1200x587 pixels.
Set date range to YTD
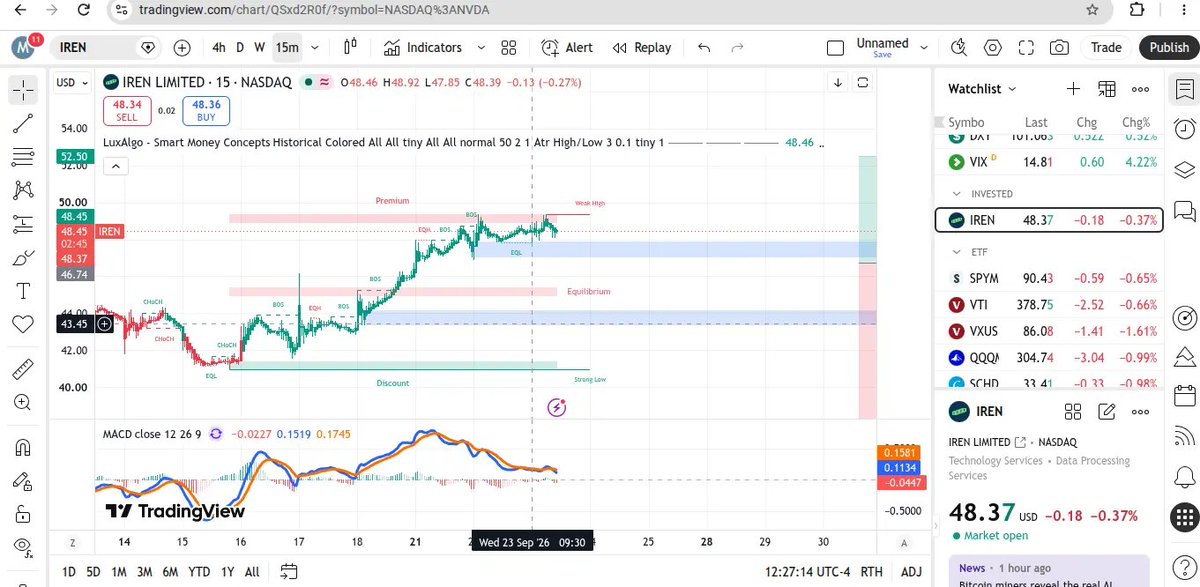(x=198, y=571)
